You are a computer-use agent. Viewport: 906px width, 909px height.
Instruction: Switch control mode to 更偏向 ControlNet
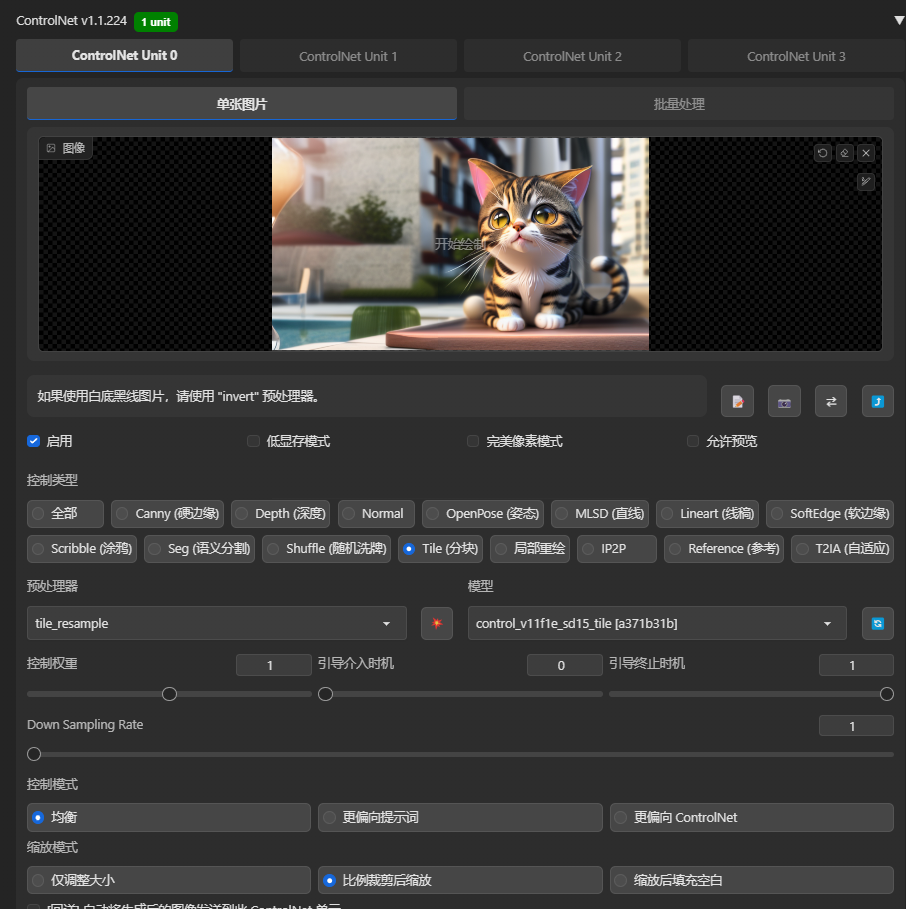(x=751, y=817)
